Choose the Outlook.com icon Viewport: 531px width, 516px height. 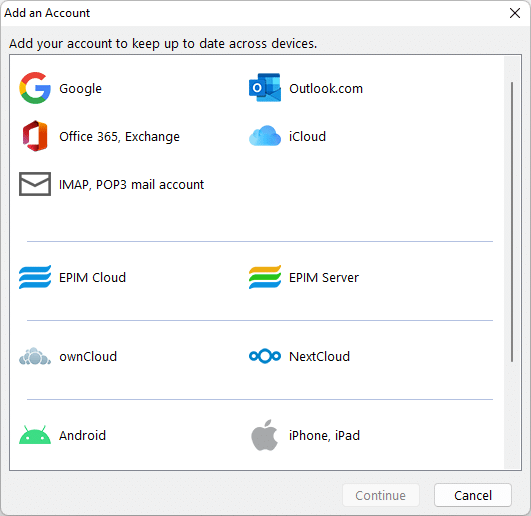point(265,87)
